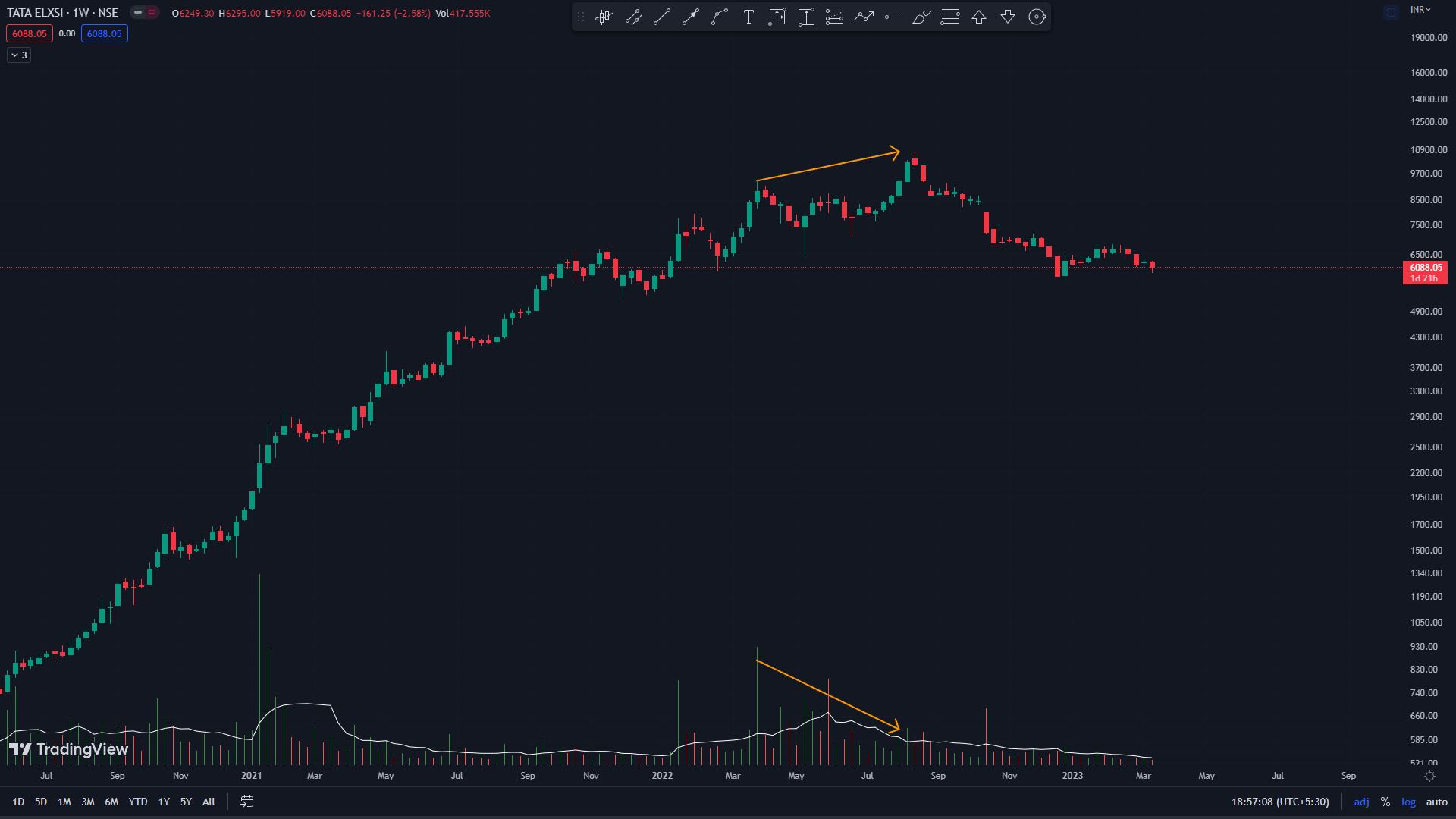Open chart settings gear on time axis
The width and height of the screenshot is (1456, 819).
pos(1429,776)
